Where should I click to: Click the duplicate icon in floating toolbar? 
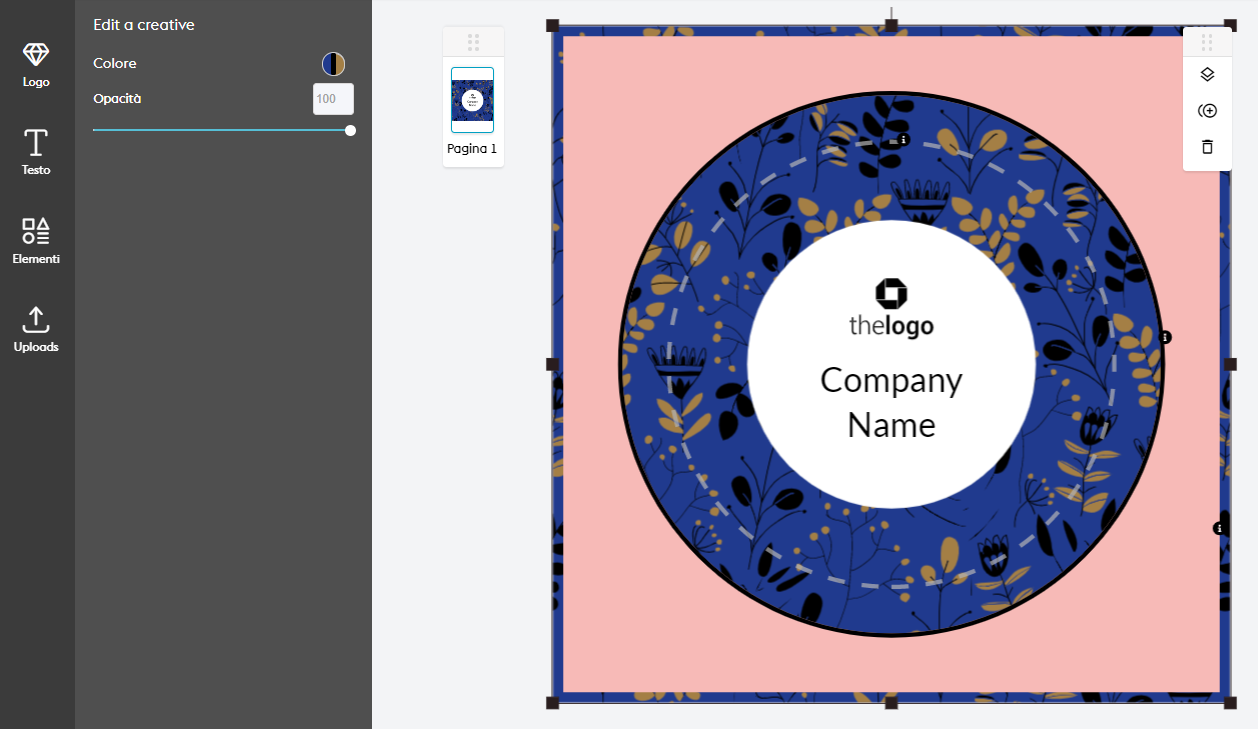pos(1207,110)
